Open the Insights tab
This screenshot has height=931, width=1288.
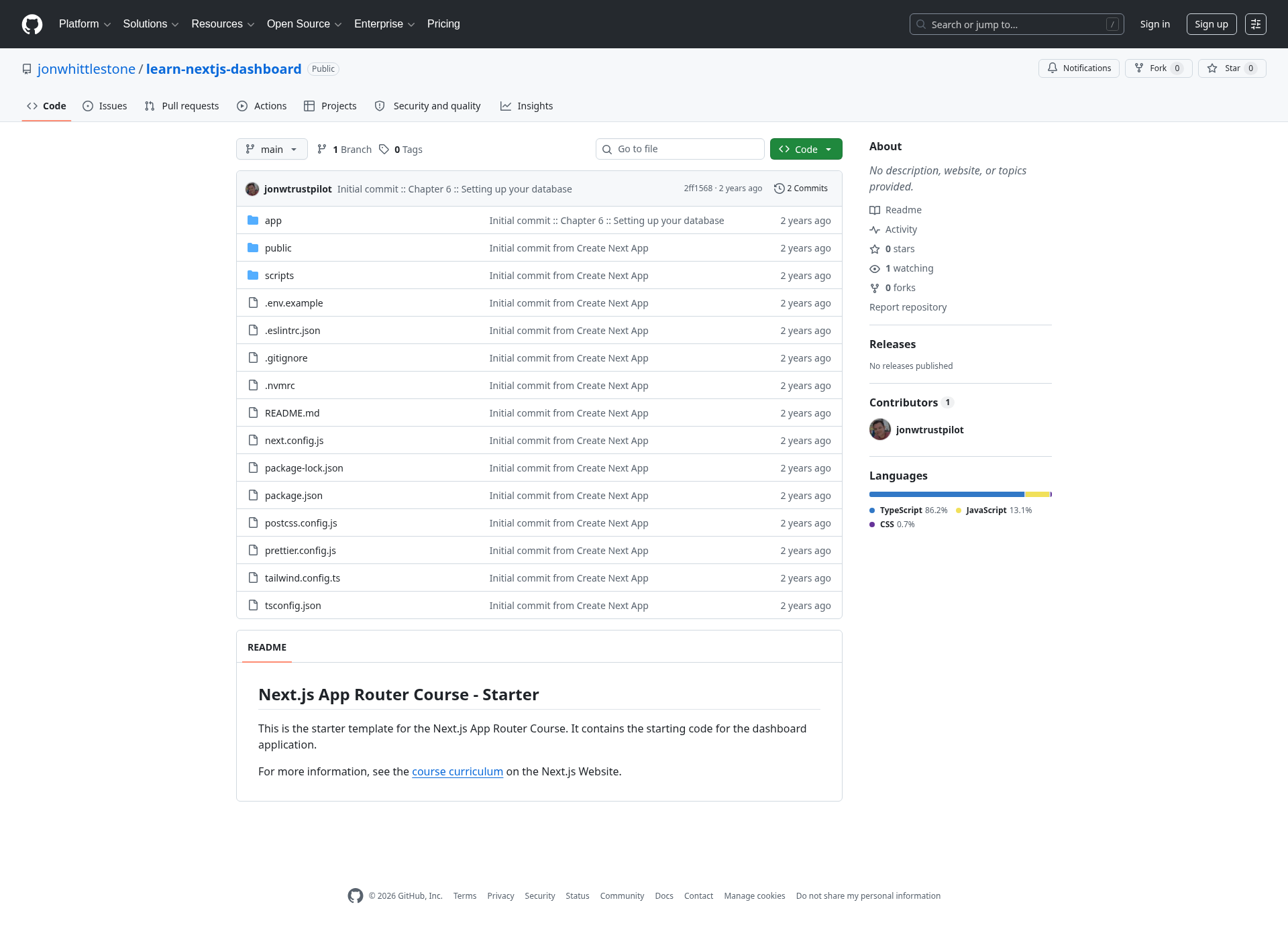tap(527, 106)
